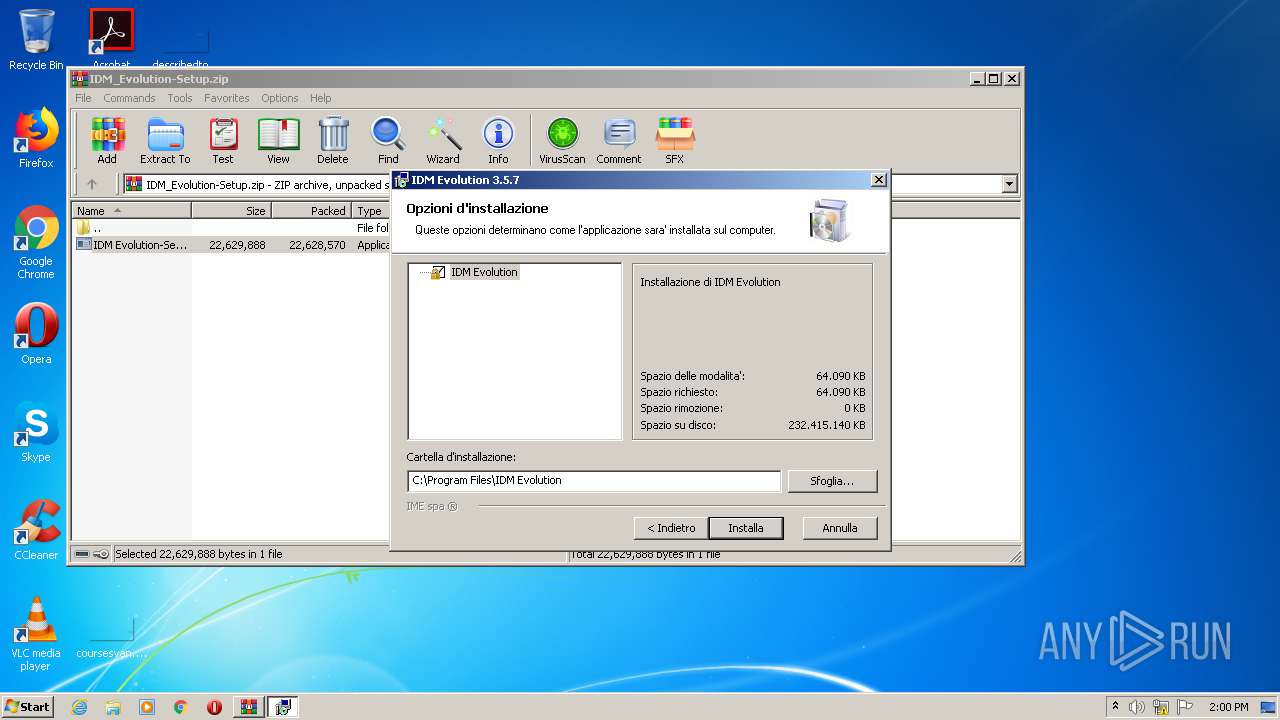Click the Test archive icon

pyautogui.click(x=223, y=140)
